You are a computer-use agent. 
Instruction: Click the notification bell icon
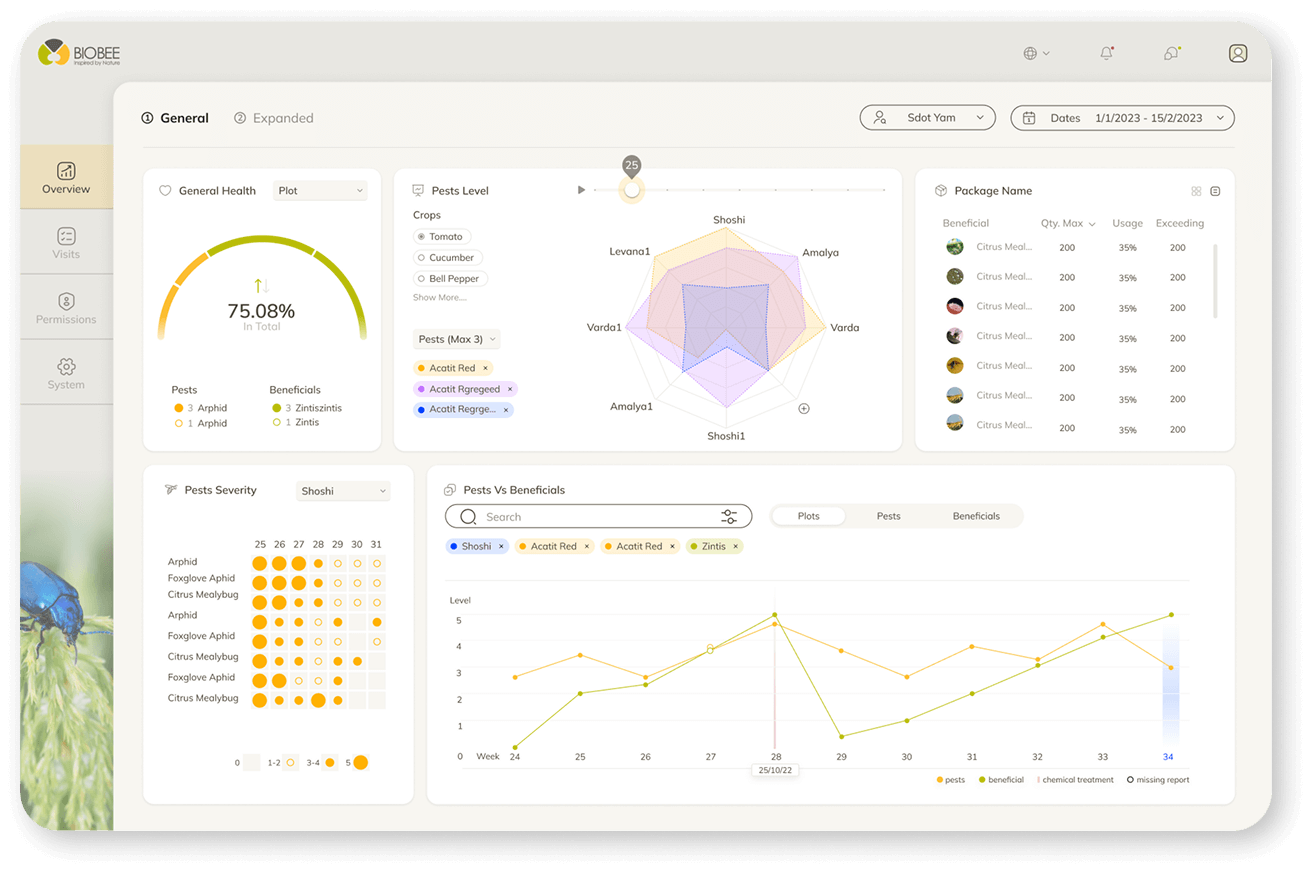pyautogui.click(x=1106, y=54)
